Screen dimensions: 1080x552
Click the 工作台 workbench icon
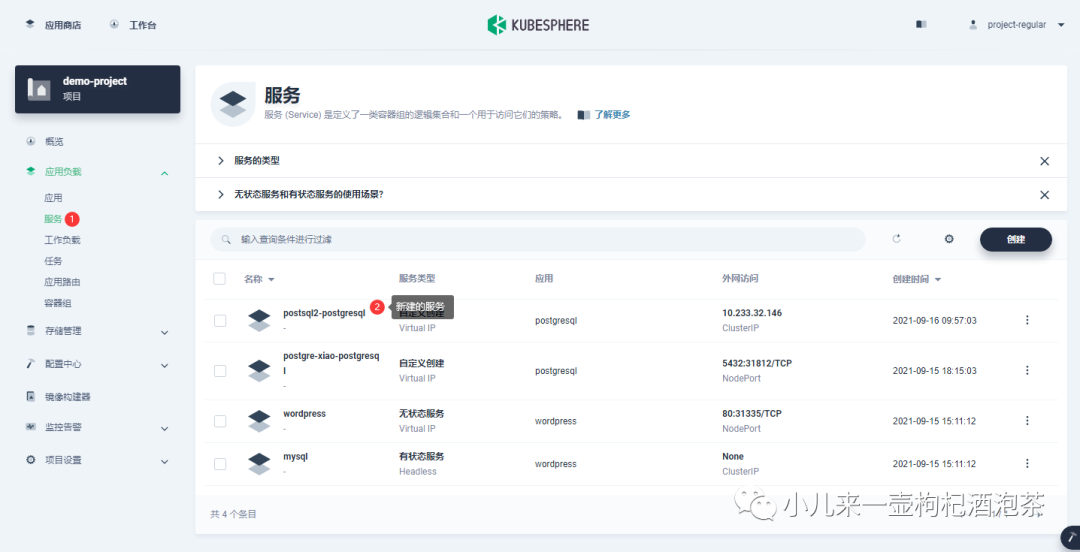(114, 24)
